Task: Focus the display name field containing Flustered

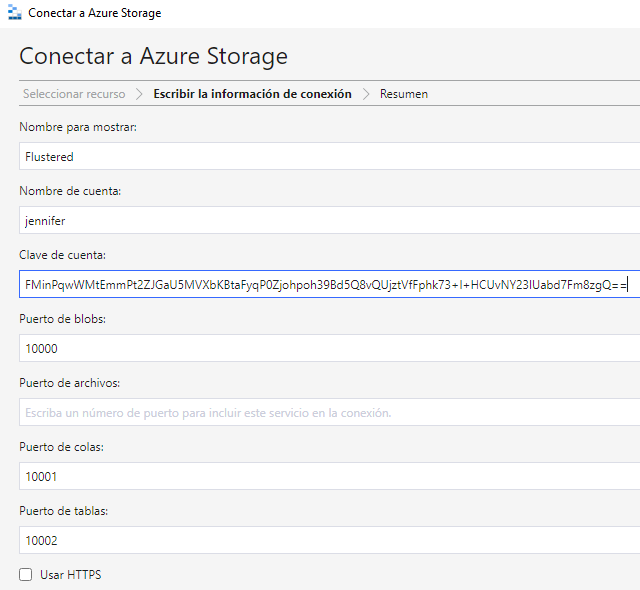Action: (x=329, y=156)
